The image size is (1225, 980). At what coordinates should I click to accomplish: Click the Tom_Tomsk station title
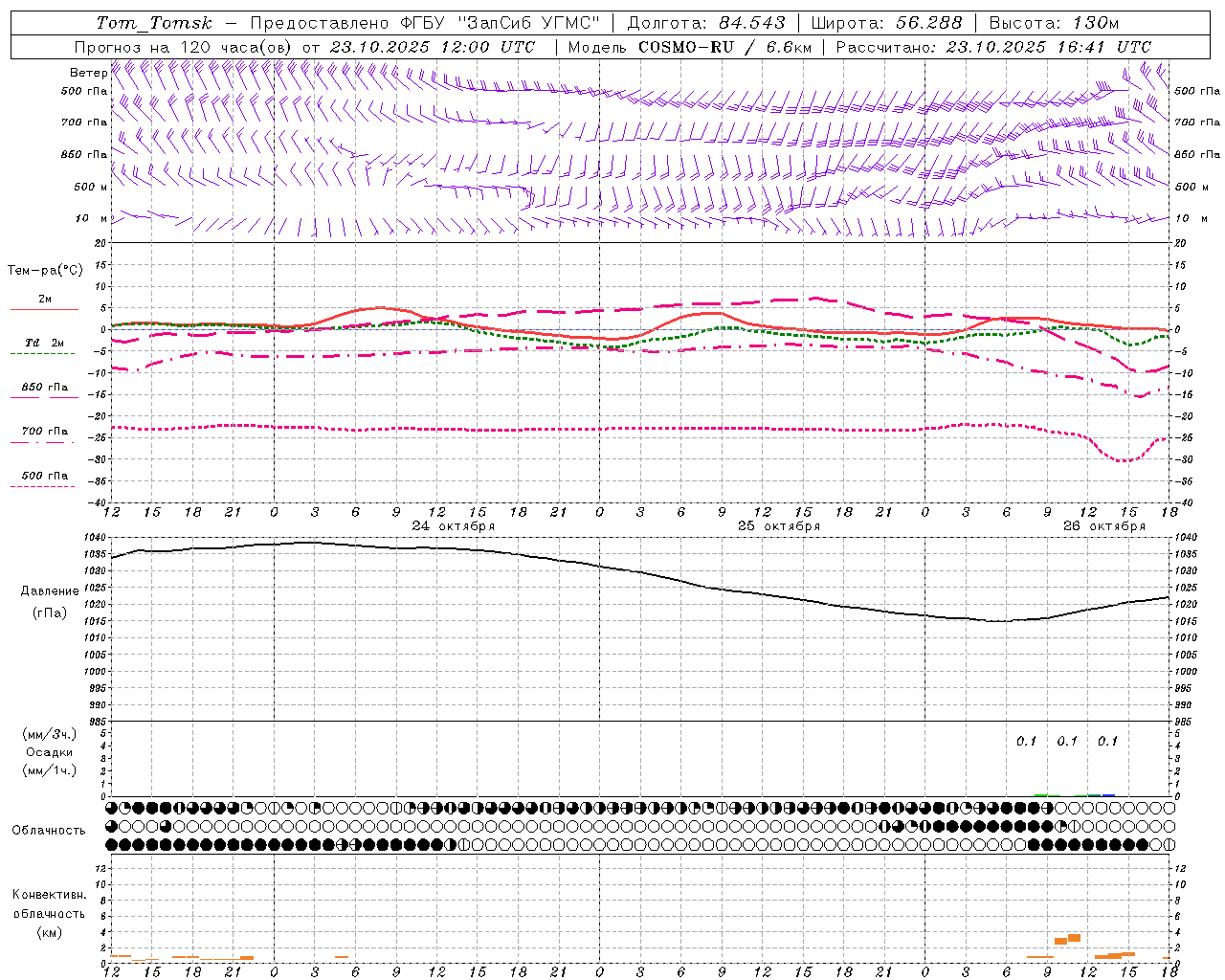tap(155, 23)
